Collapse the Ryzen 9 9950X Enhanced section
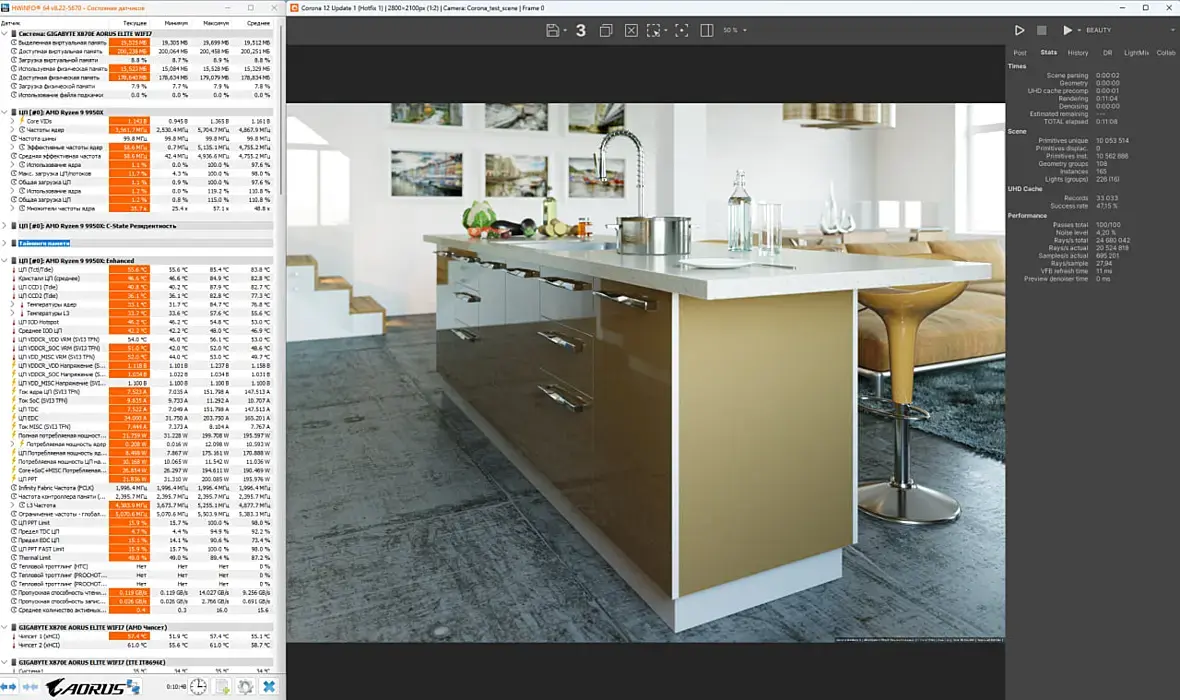This screenshot has width=1180, height=700. pyautogui.click(x=5, y=260)
